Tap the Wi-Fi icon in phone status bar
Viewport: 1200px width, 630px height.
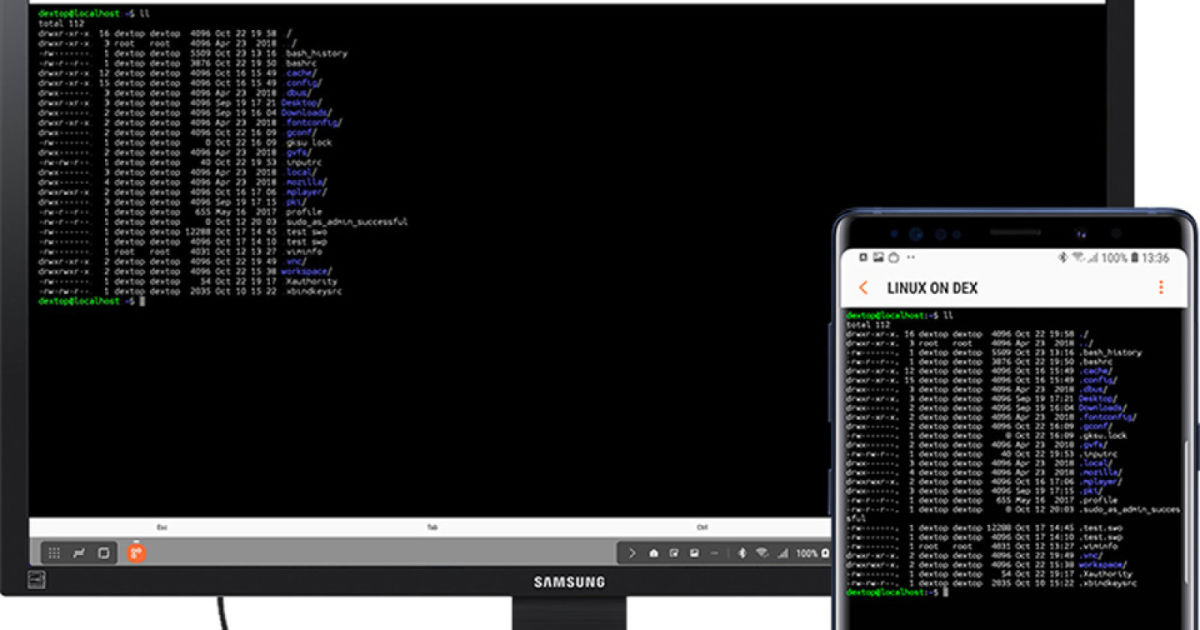click(1077, 258)
